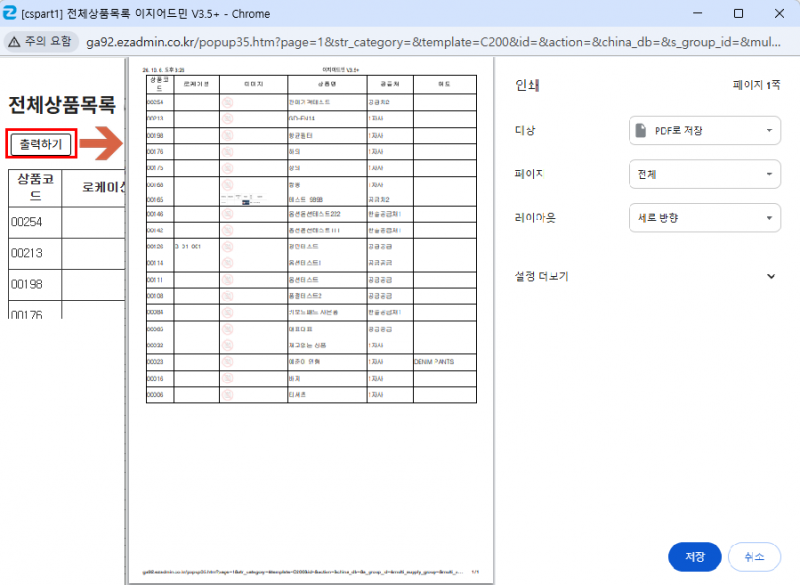Screen dimensions: 800x585
Task: Click the print preview page thumbnail
Action: [311, 321]
